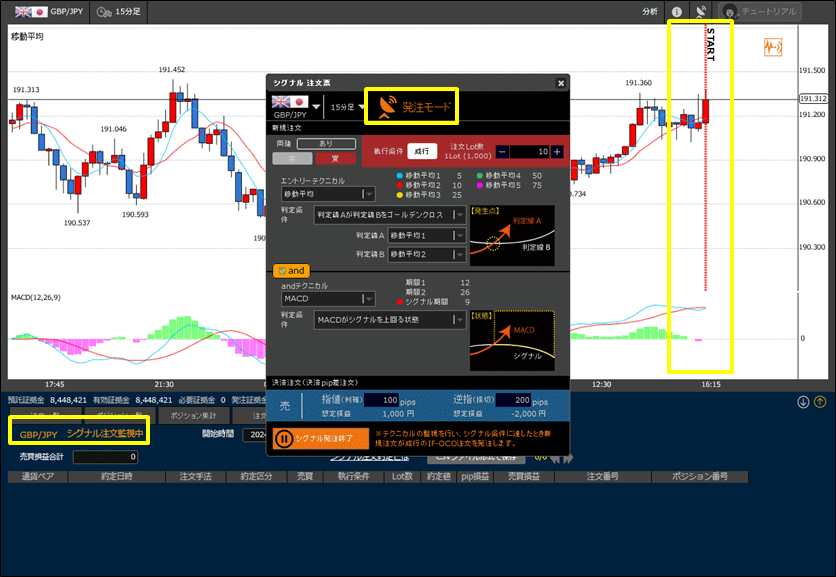Click the pip損益 column header
836x577 pixels.
pos(475,477)
